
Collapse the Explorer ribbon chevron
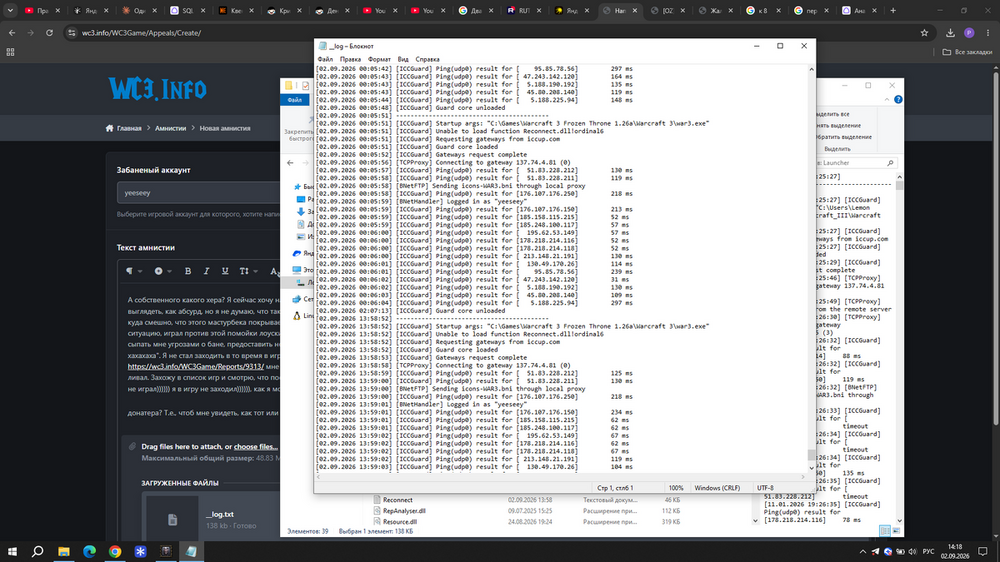(x=886, y=100)
